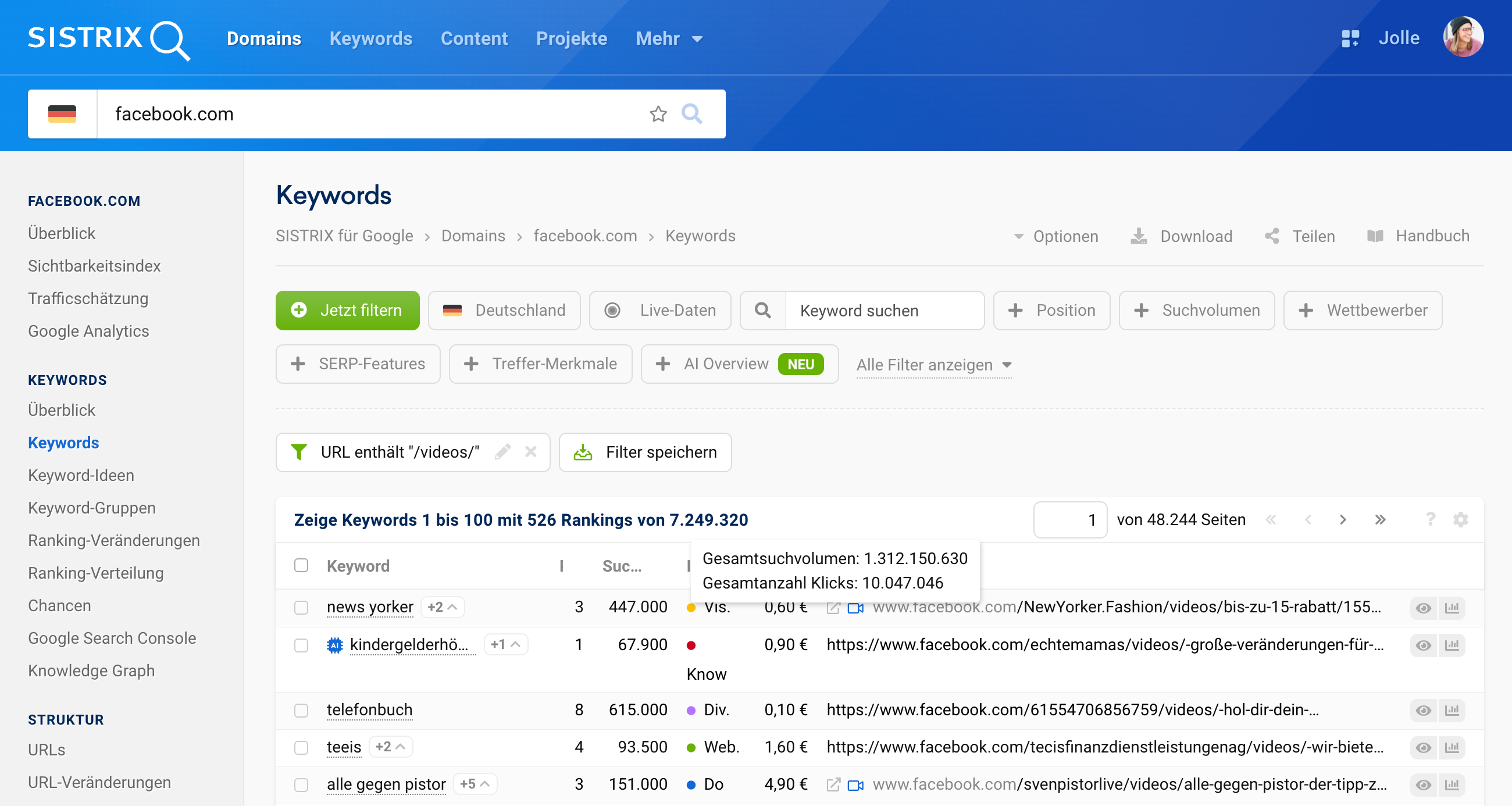Click the search magnifier in domain bar
Screen dimensions: 1512x806
point(692,114)
